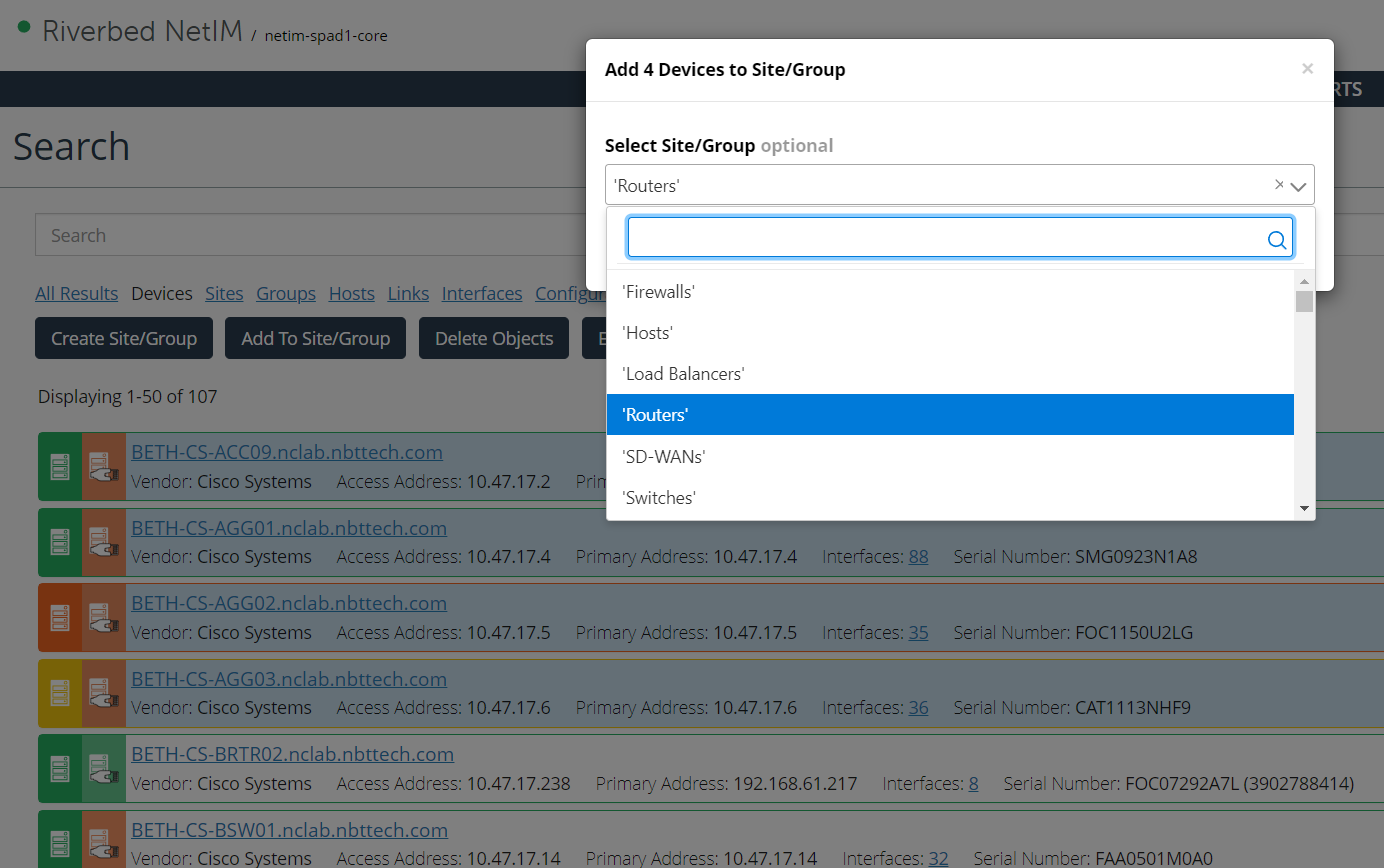This screenshot has height=868, width=1384.
Task: Open the BETH-CS-AGG01.nclab.nbttech.com device link
Action: coord(289,528)
